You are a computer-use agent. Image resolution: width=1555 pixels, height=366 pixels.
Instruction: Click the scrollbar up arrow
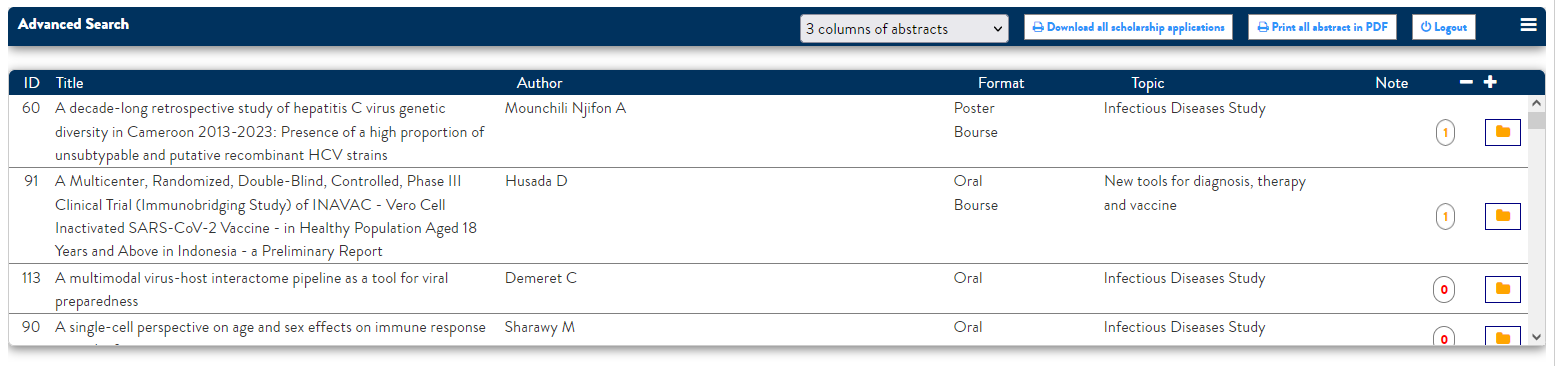(x=1537, y=103)
